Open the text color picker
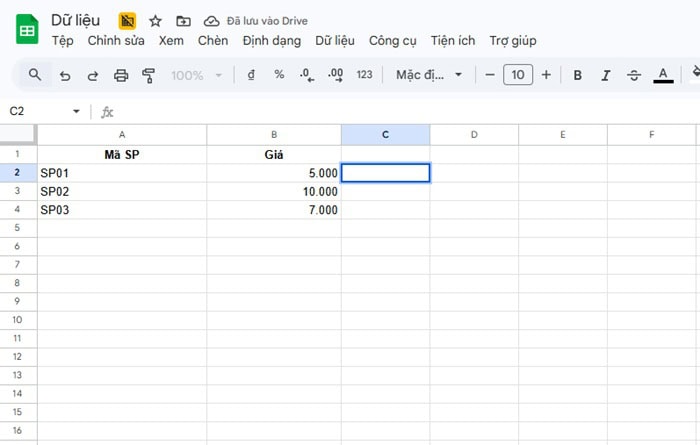Viewport: 700px width, 445px height. [662, 75]
